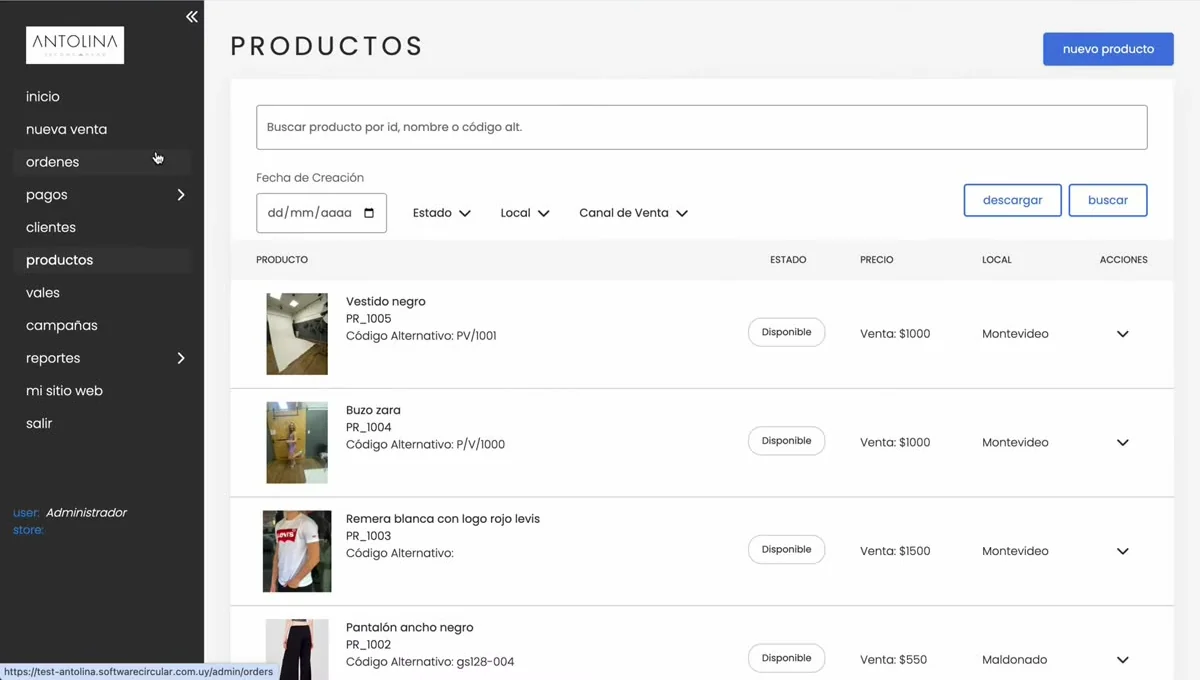1200x680 pixels.
Task: Open nueva venta page
Action: click(x=66, y=129)
